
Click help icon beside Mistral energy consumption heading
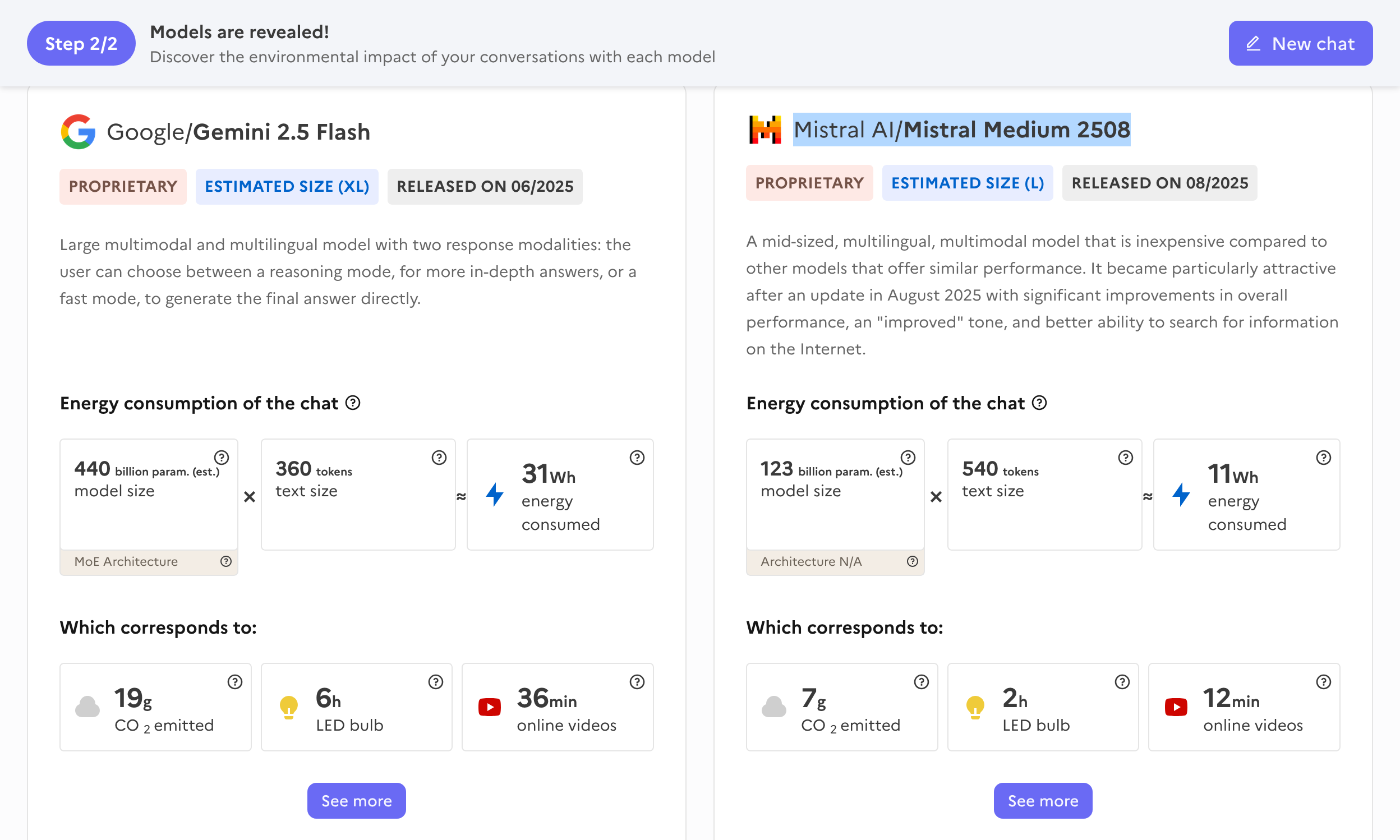coord(1039,403)
